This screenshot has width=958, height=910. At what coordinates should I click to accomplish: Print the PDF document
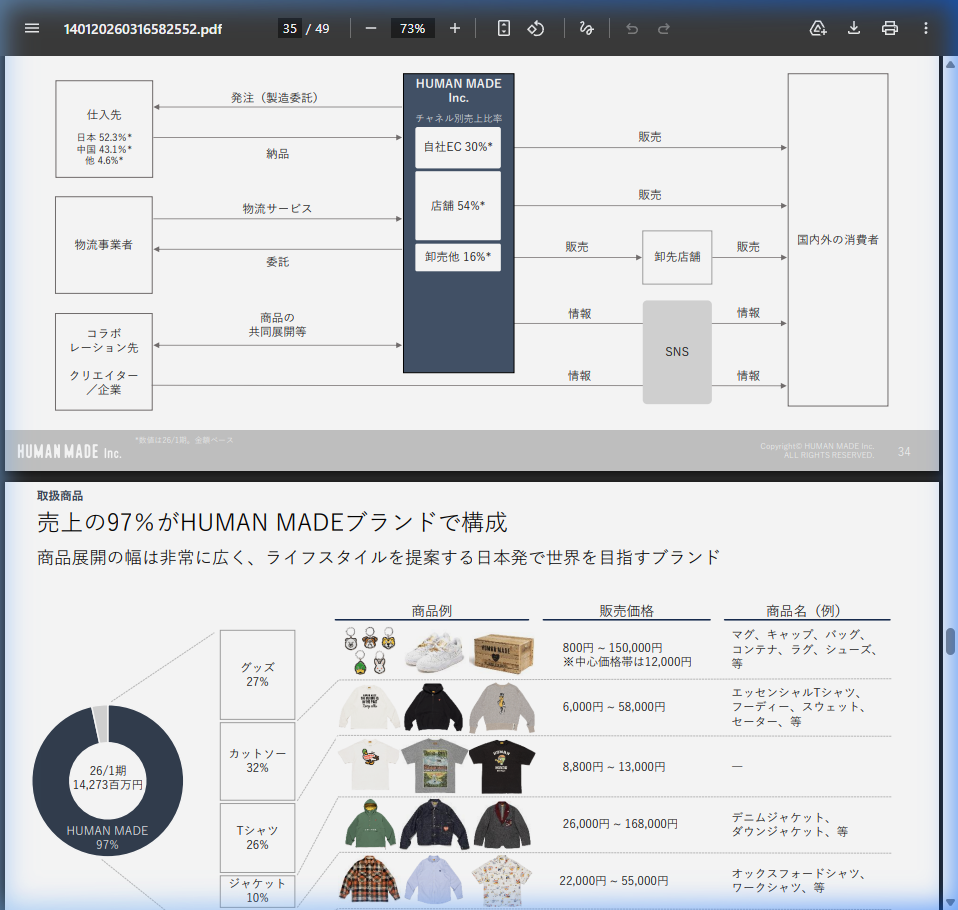(x=890, y=28)
